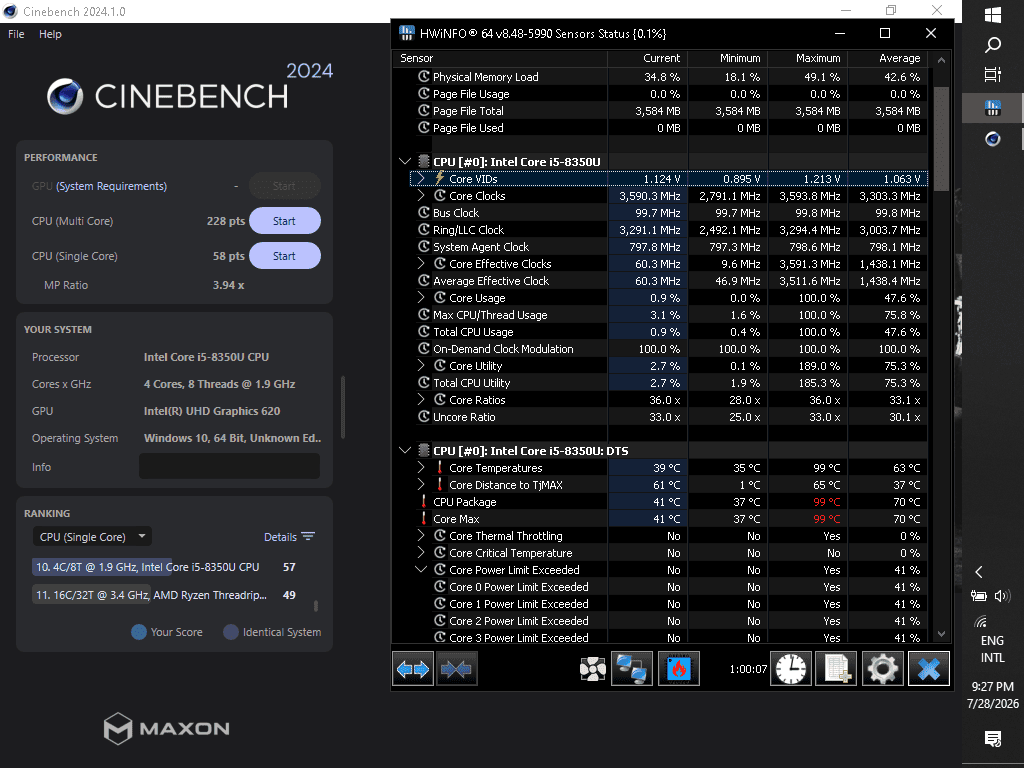Click the Maxon logo
This screenshot has height=768, width=1024.
click(x=167, y=728)
